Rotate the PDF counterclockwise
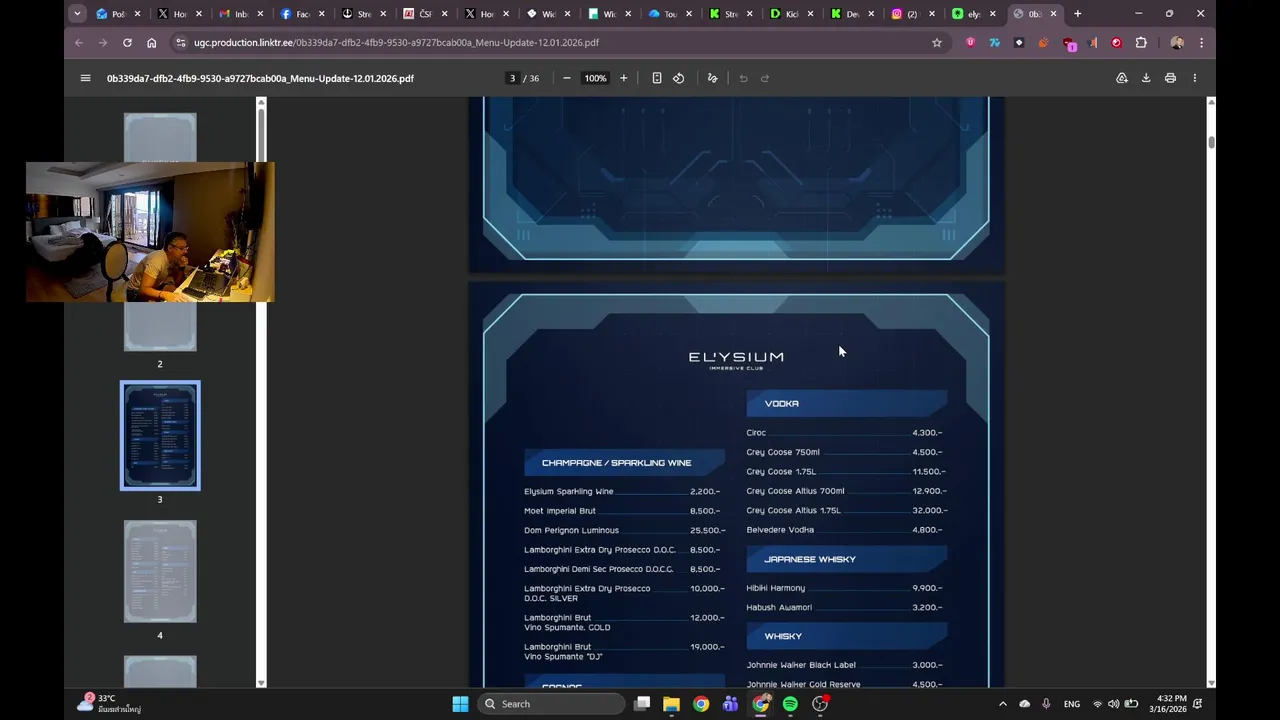 (679, 78)
